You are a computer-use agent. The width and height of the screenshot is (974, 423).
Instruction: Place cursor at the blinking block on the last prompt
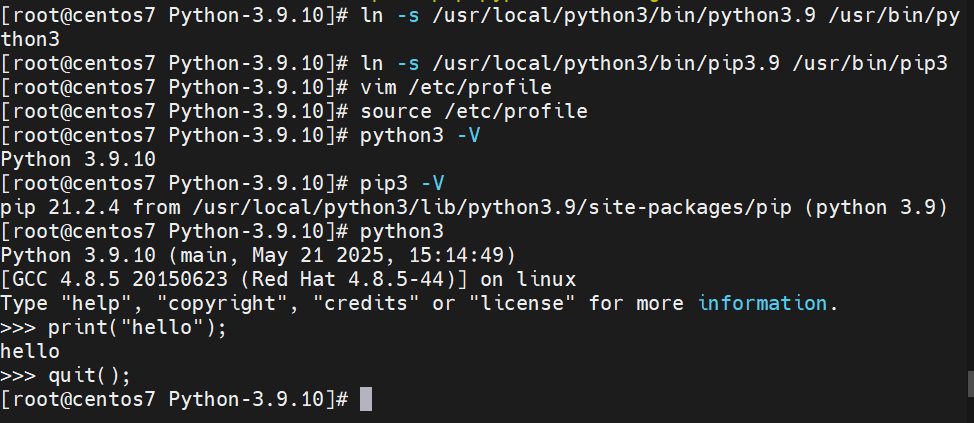point(366,399)
